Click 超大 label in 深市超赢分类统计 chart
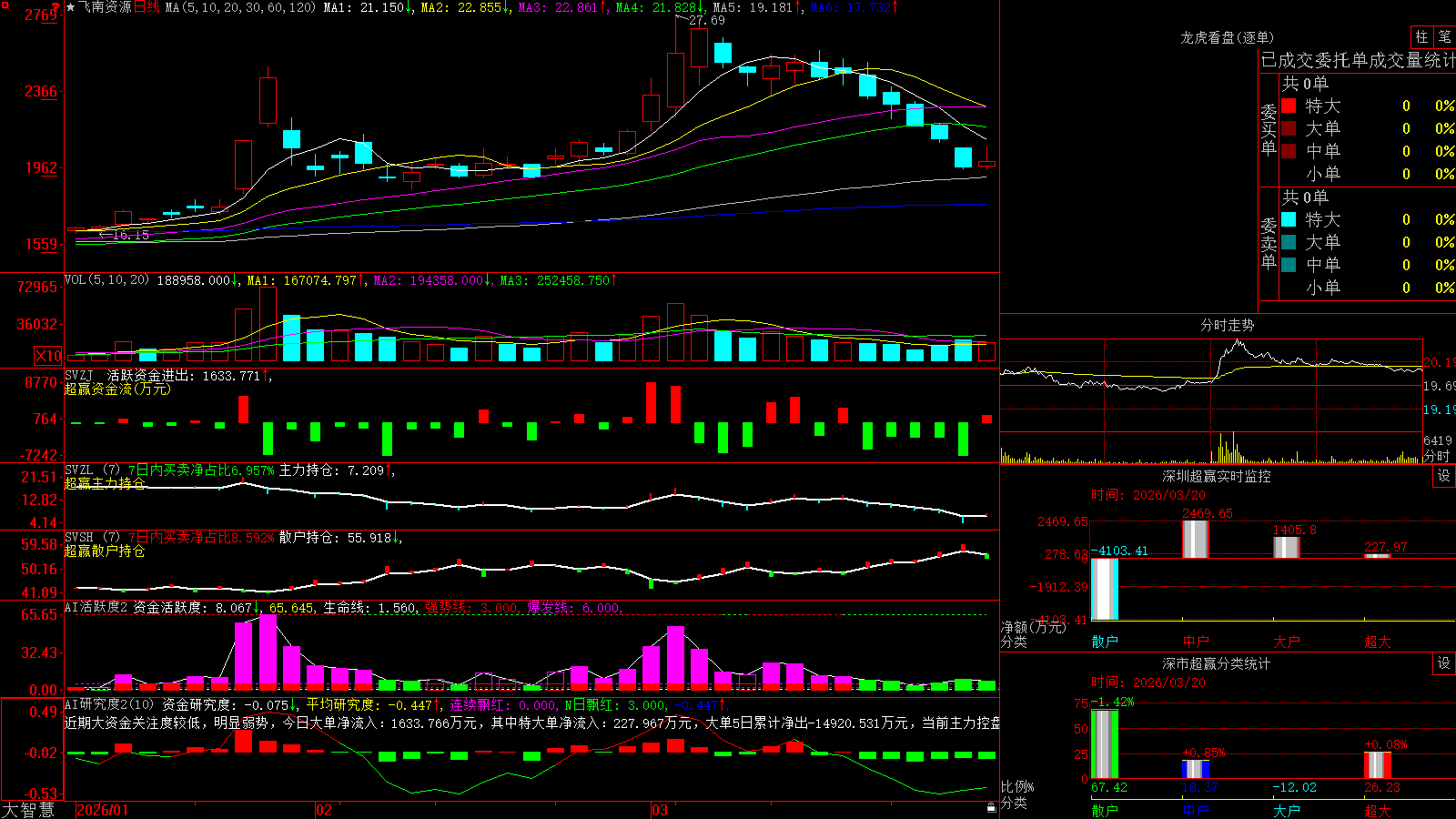1456x819 pixels. click(1378, 810)
